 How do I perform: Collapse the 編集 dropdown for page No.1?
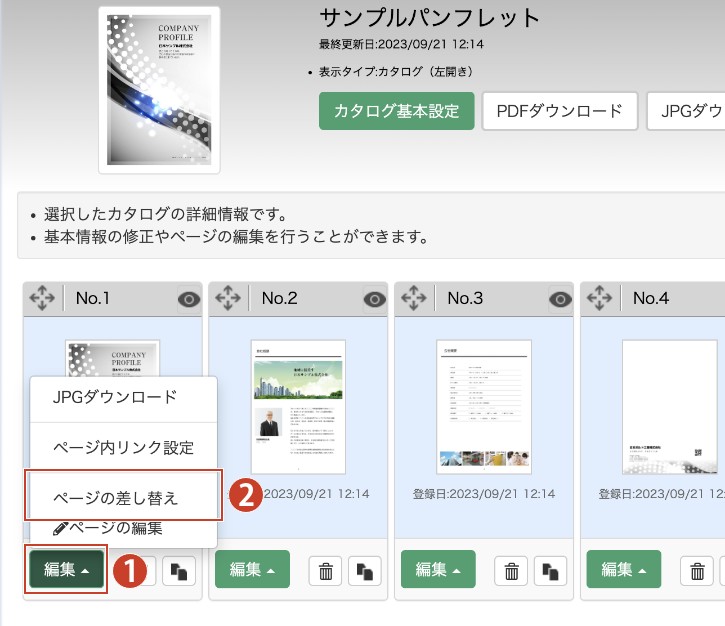[x=66, y=569]
